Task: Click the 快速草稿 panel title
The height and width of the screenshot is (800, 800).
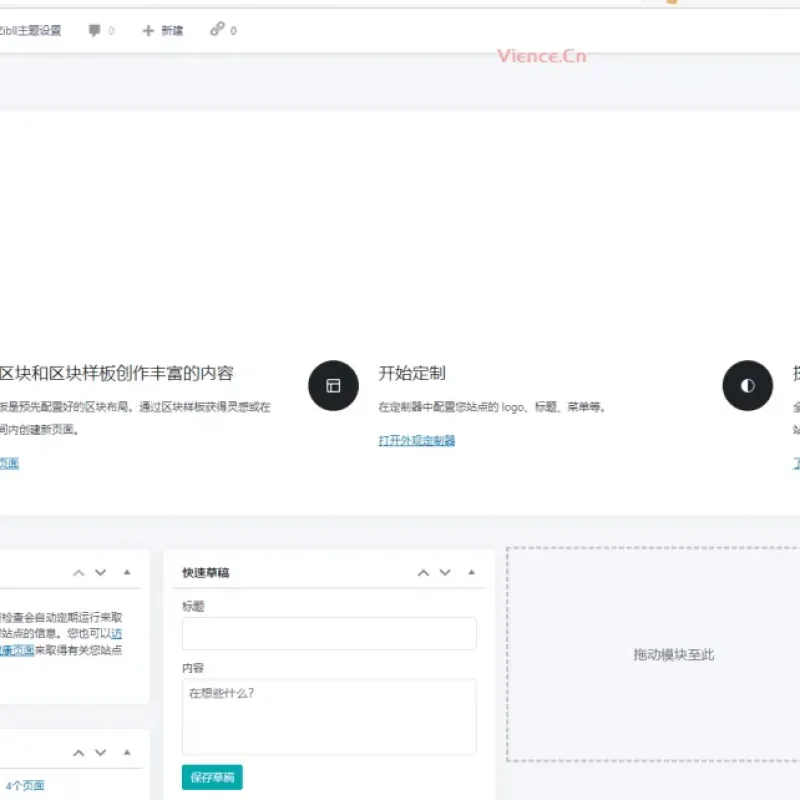Action: [206, 572]
